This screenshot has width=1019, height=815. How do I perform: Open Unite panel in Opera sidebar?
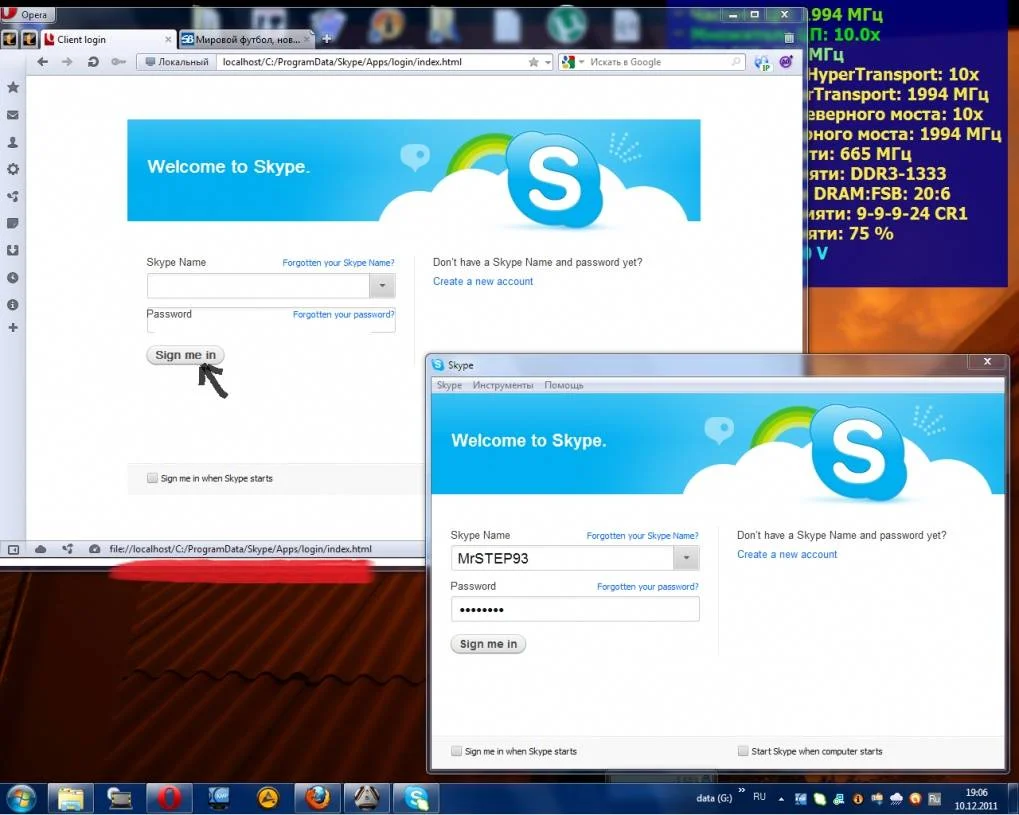point(12,196)
